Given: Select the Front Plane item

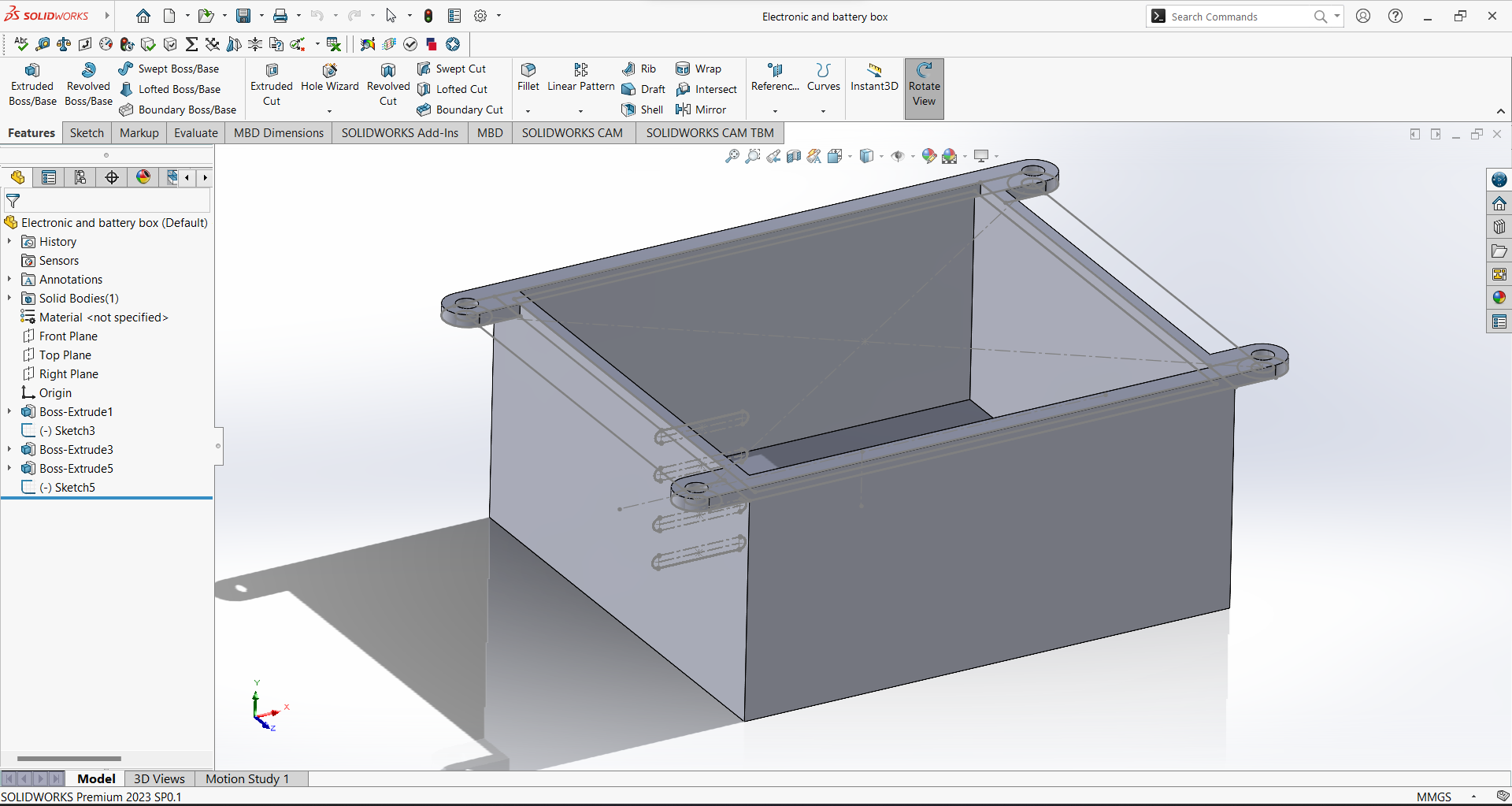Looking at the screenshot, I should 68,336.
